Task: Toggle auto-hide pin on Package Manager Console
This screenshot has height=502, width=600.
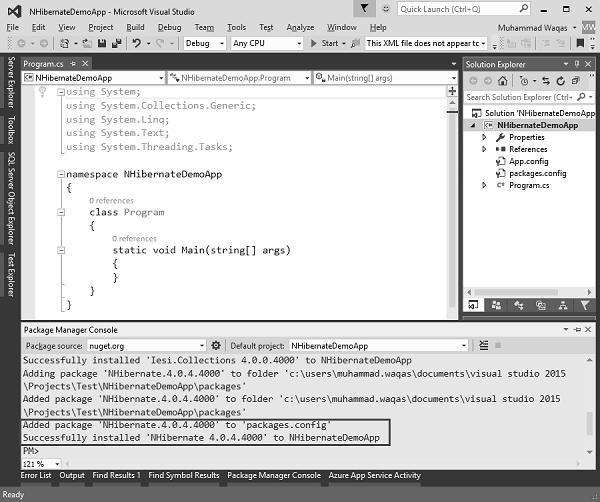Action: [x=577, y=329]
